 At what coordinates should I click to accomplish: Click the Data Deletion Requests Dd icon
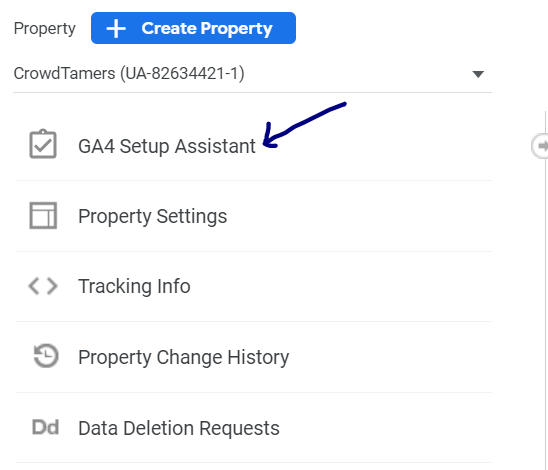coord(45,427)
